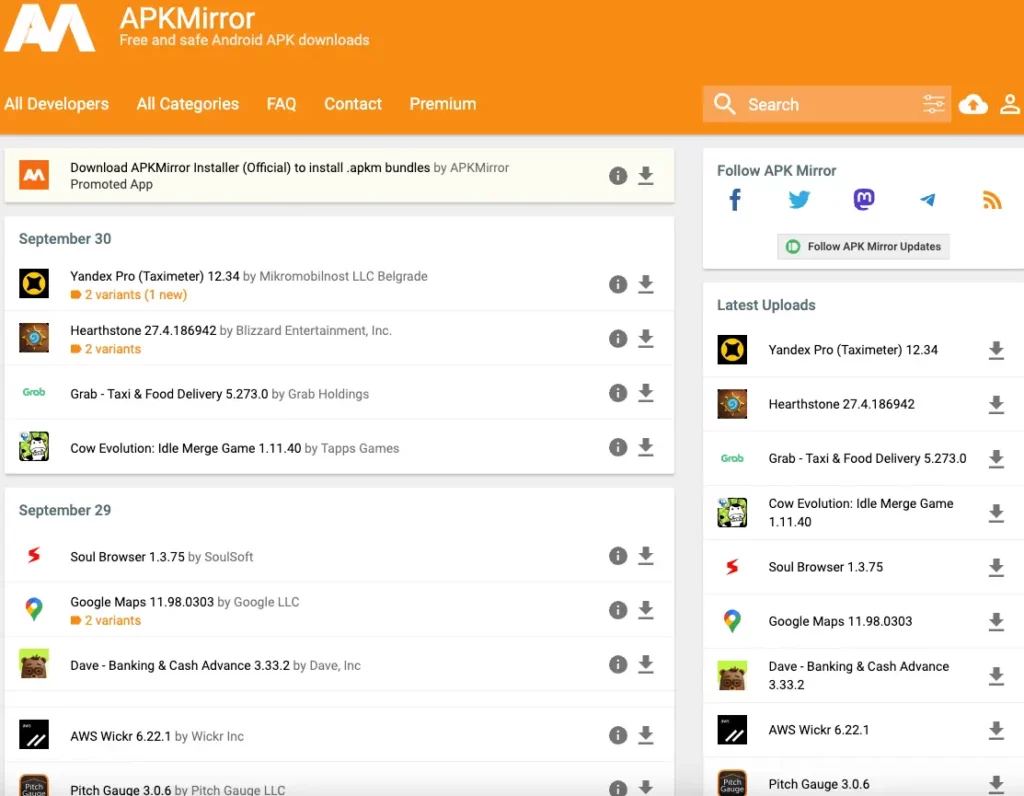Open developer Tapps Games link
The height and width of the screenshot is (796, 1024).
tap(360, 448)
